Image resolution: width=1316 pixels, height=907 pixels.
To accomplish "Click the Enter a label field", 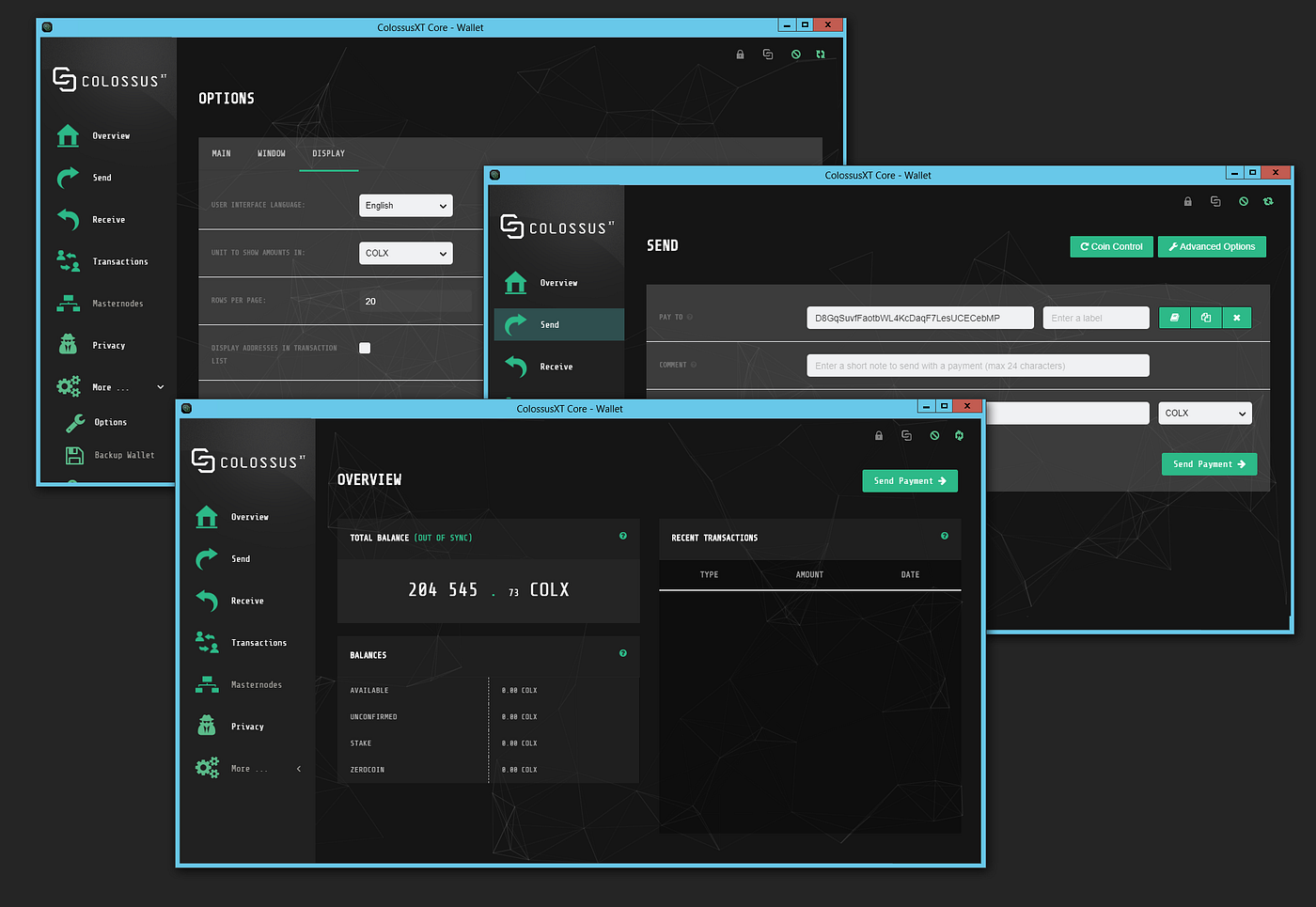I will click(x=1096, y=318).
